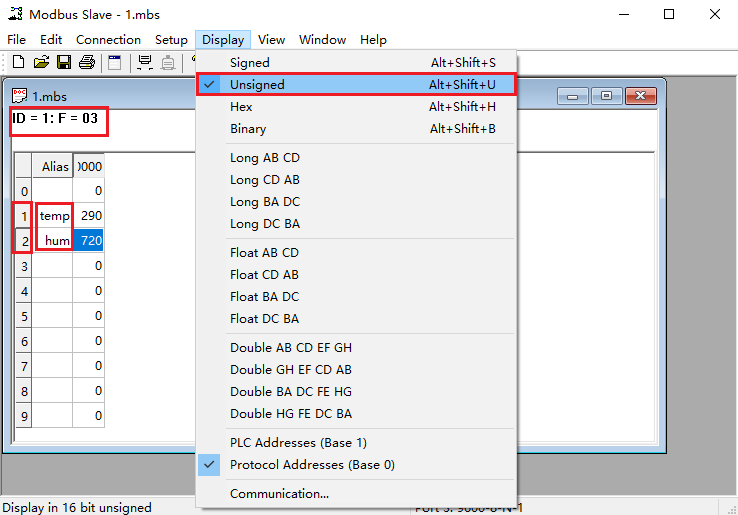Click the 1.mbs document icon in child window

tap(19, 96)
